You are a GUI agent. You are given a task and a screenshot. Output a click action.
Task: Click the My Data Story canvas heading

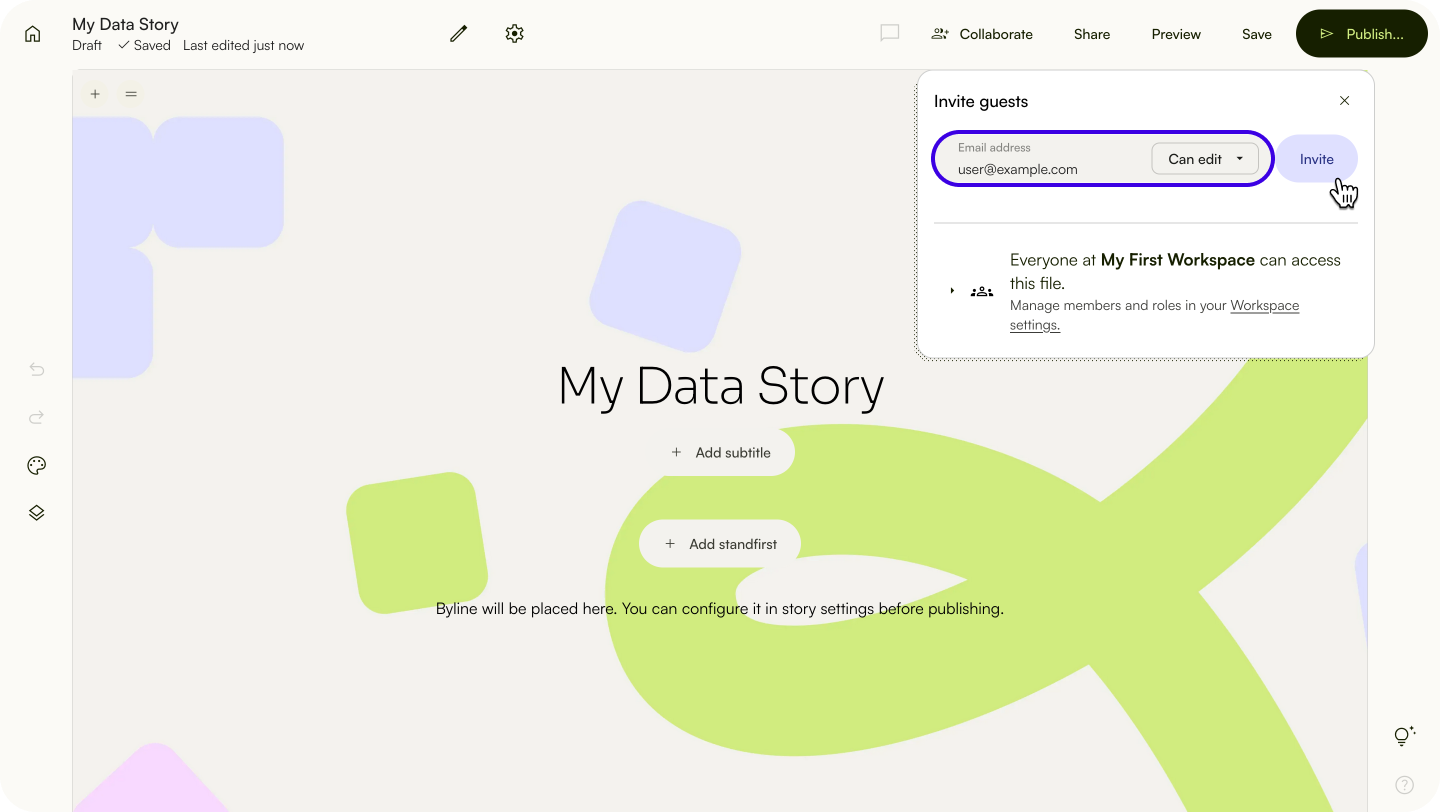coord(721,386)
